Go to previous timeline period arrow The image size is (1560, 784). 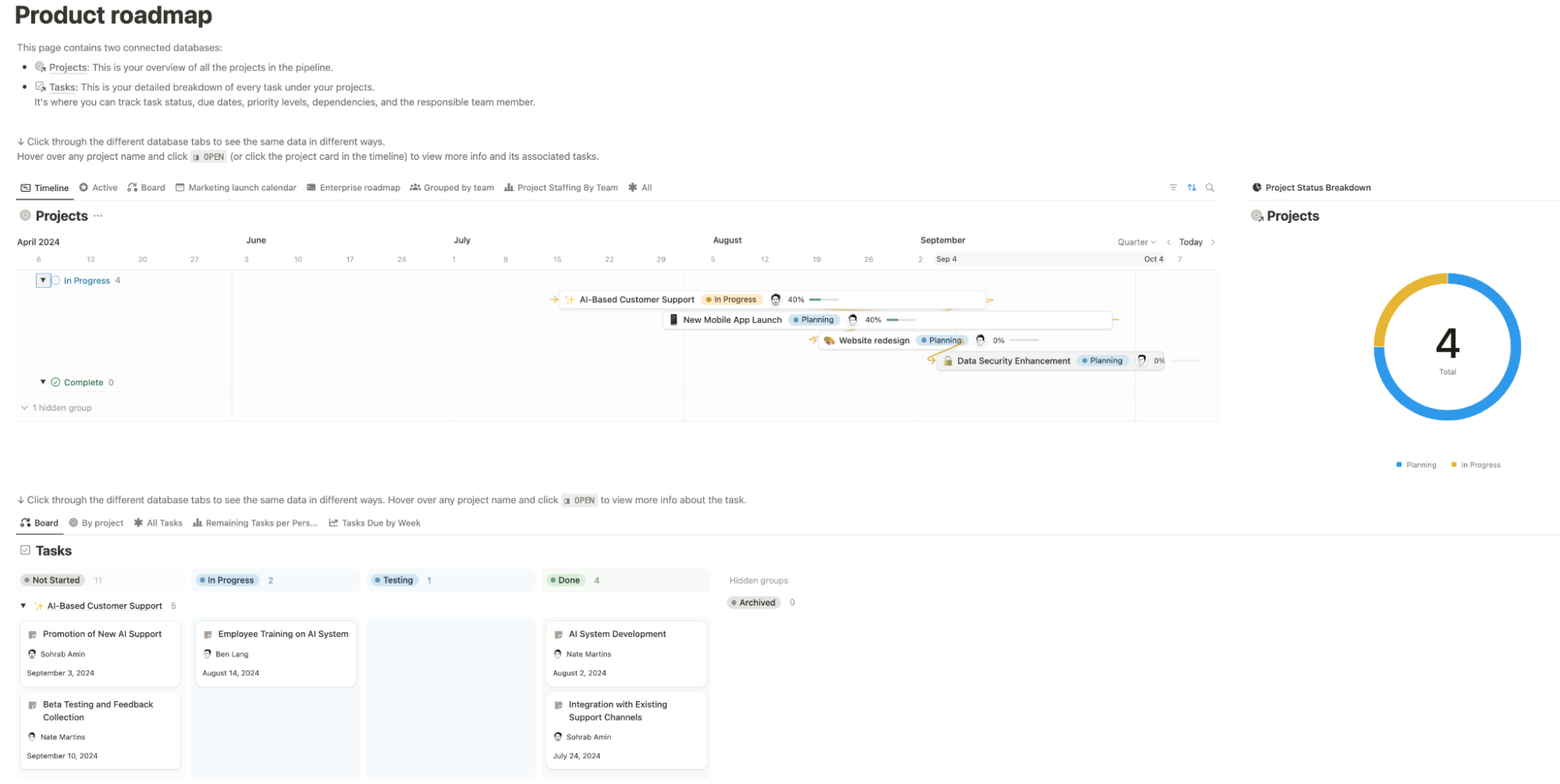point(1169,243)
